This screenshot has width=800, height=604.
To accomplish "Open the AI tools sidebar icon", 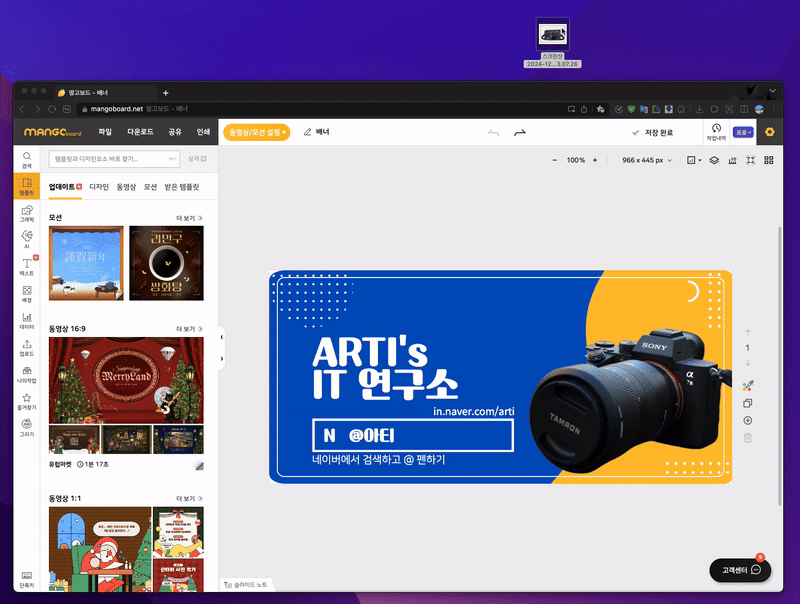I will tap(27, 239).
